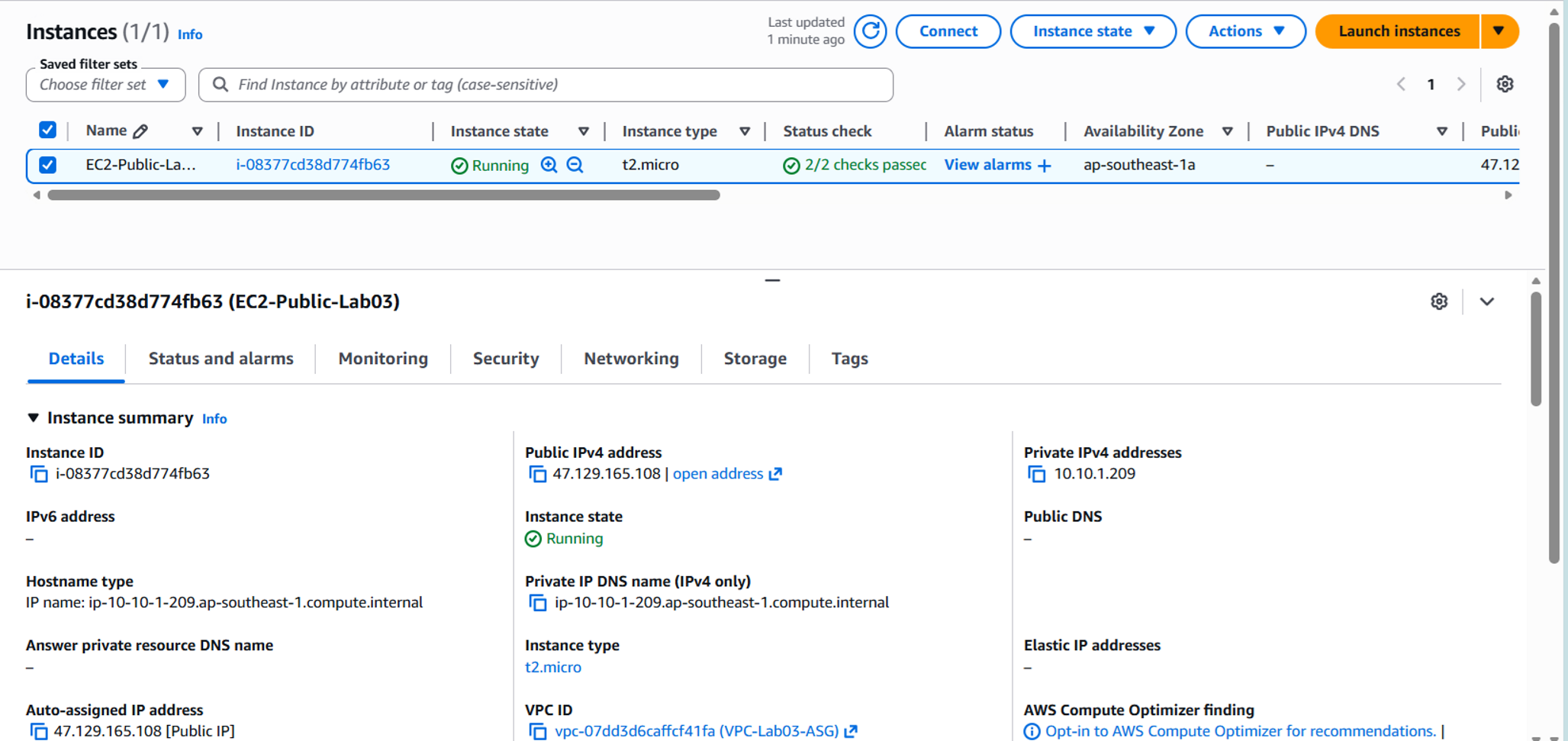Sort by Name column arrow
The image size is (1568, 741).
[197, 131]
